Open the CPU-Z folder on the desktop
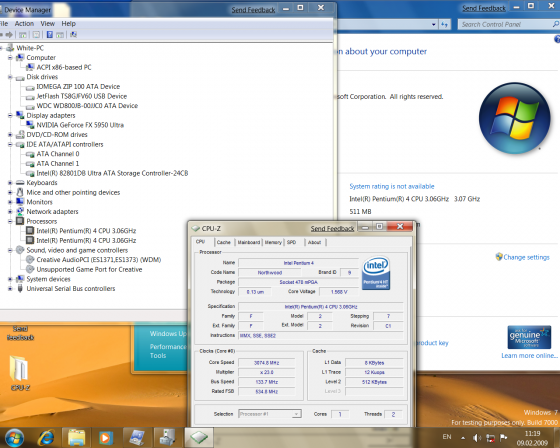 point(19,373)
